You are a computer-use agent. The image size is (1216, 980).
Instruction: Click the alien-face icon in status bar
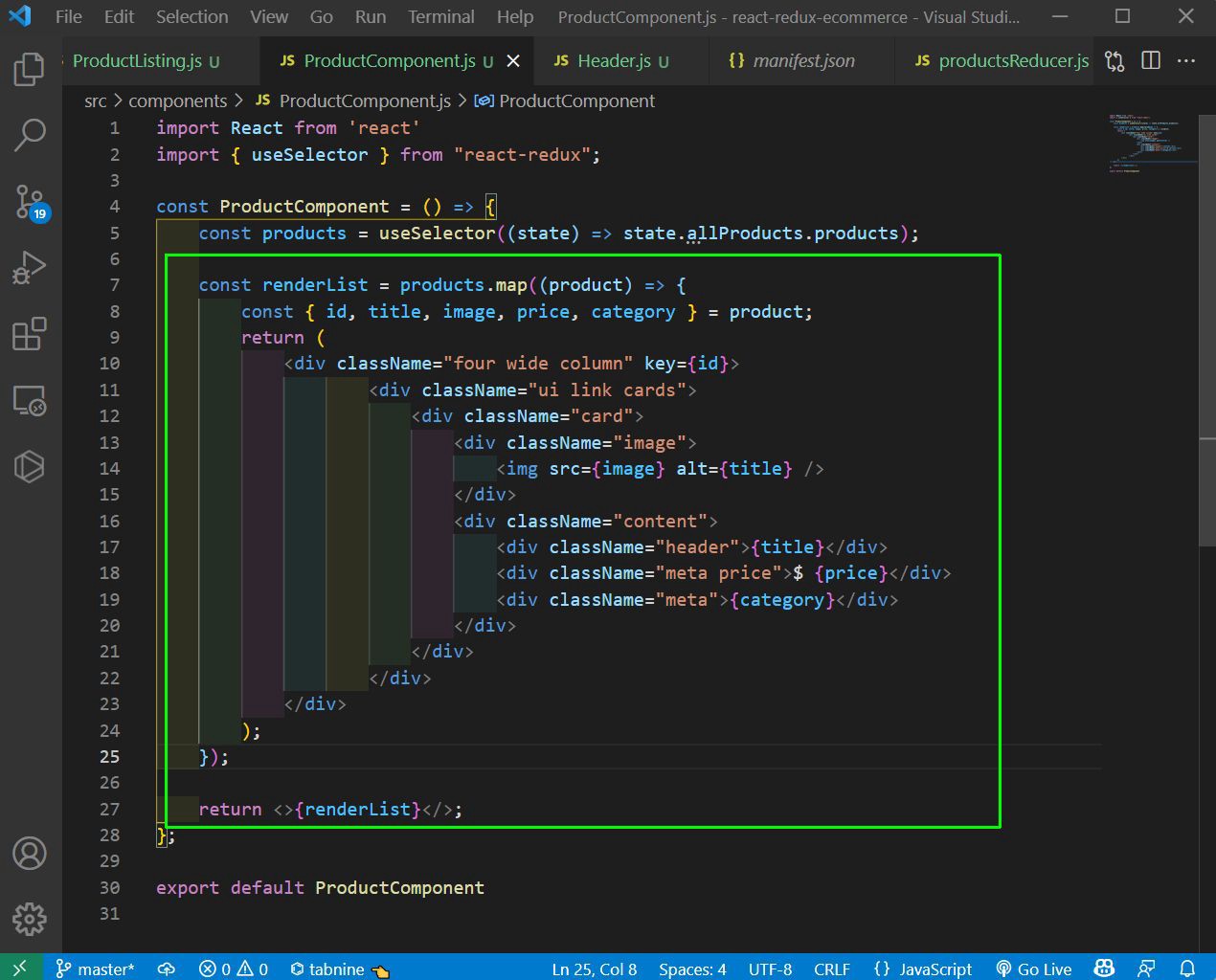1104,969
